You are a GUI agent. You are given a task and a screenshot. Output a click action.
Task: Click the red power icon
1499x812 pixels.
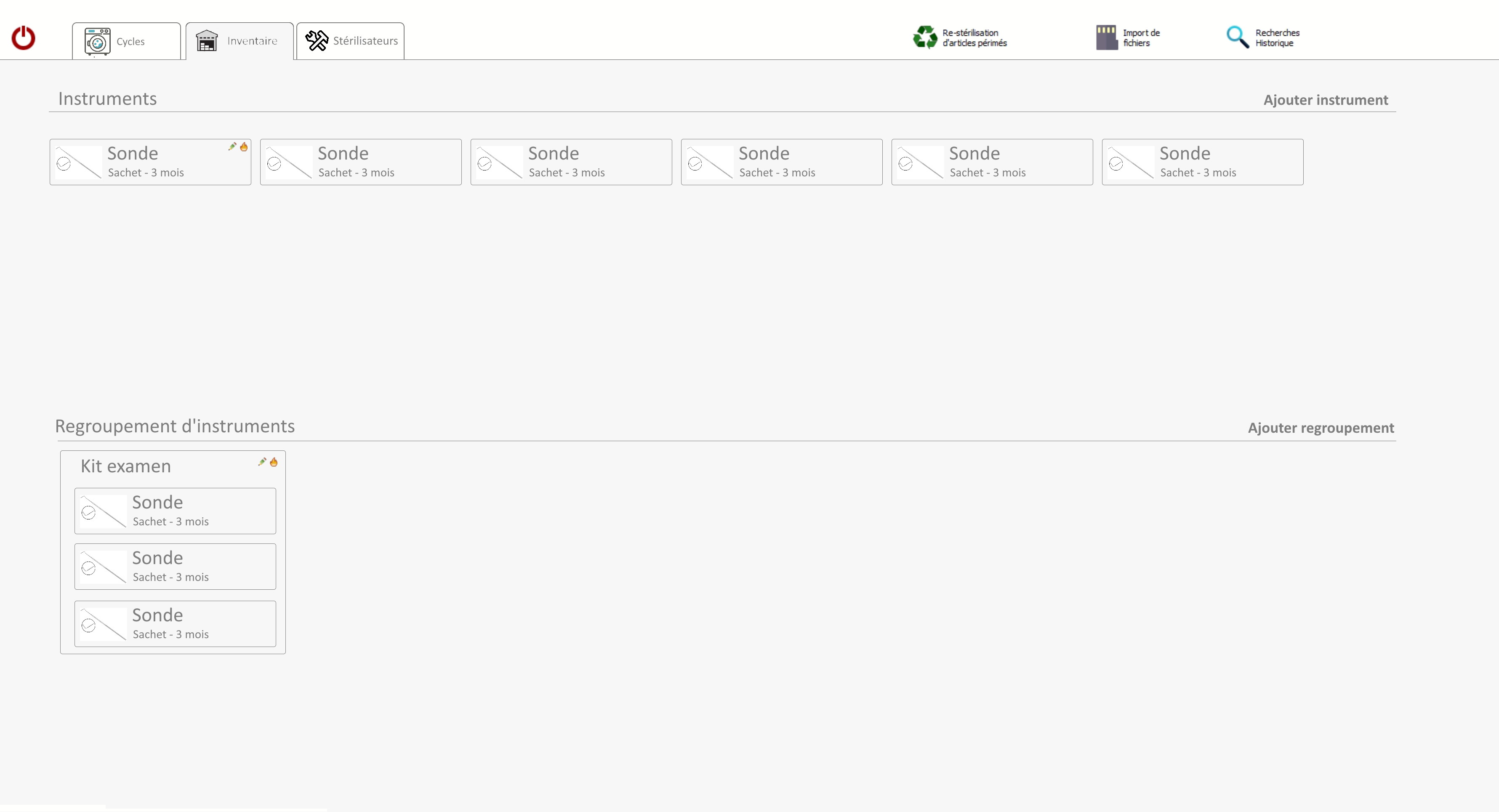[x=23, y=38]
